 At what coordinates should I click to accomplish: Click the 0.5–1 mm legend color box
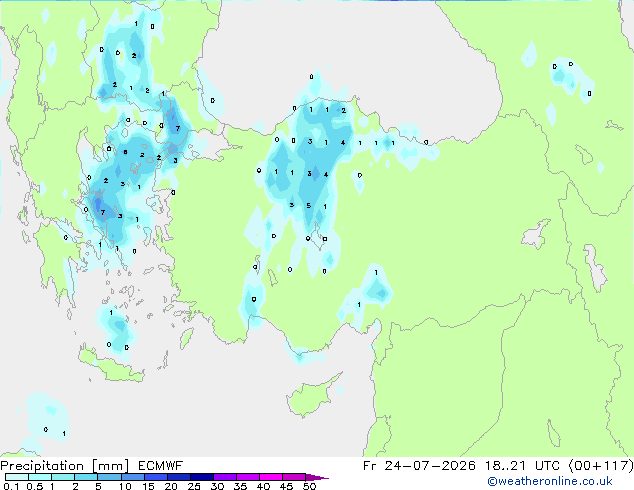point(40,477)
